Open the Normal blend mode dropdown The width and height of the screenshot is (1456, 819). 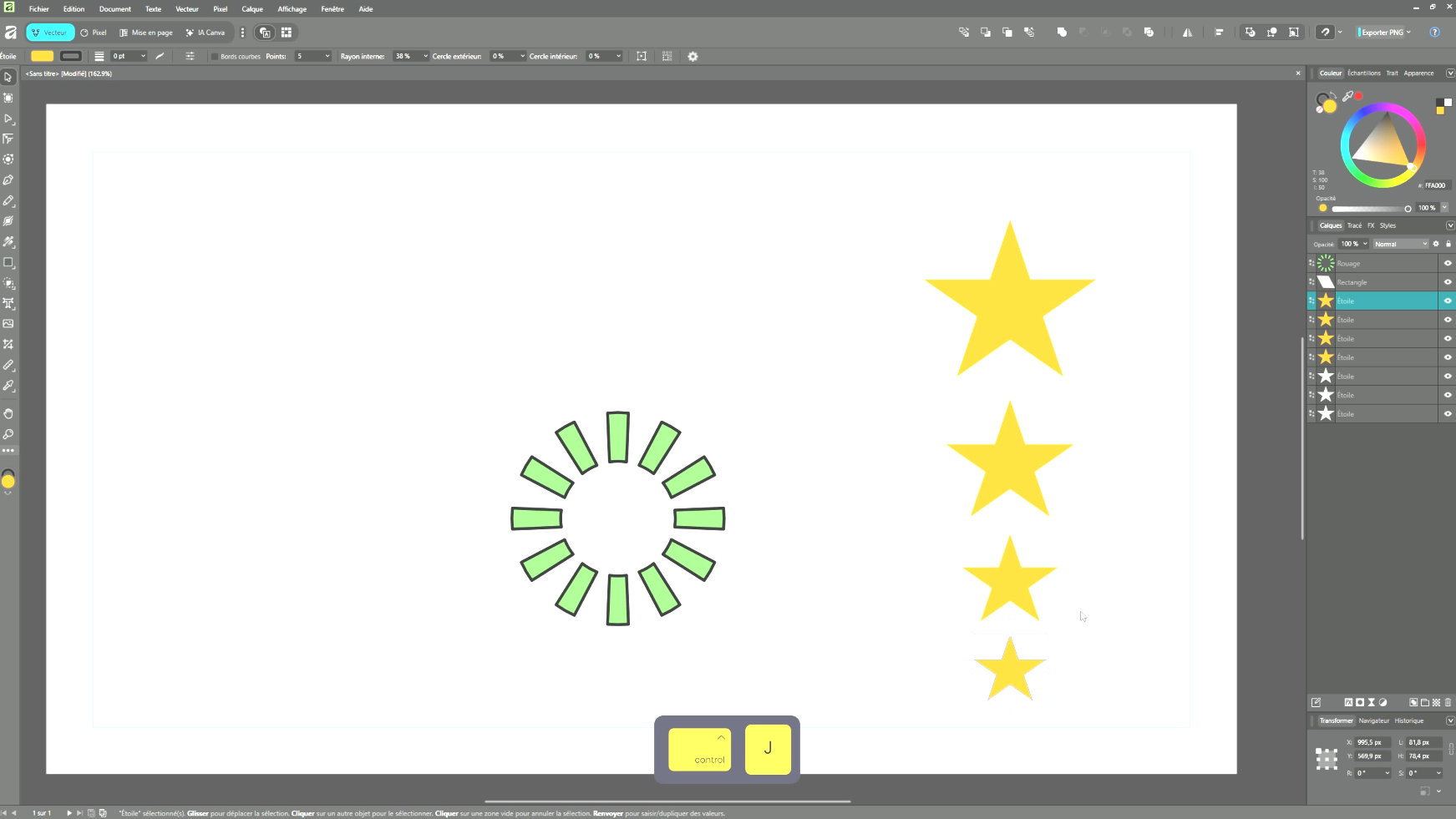click(x=1401, y=244)
